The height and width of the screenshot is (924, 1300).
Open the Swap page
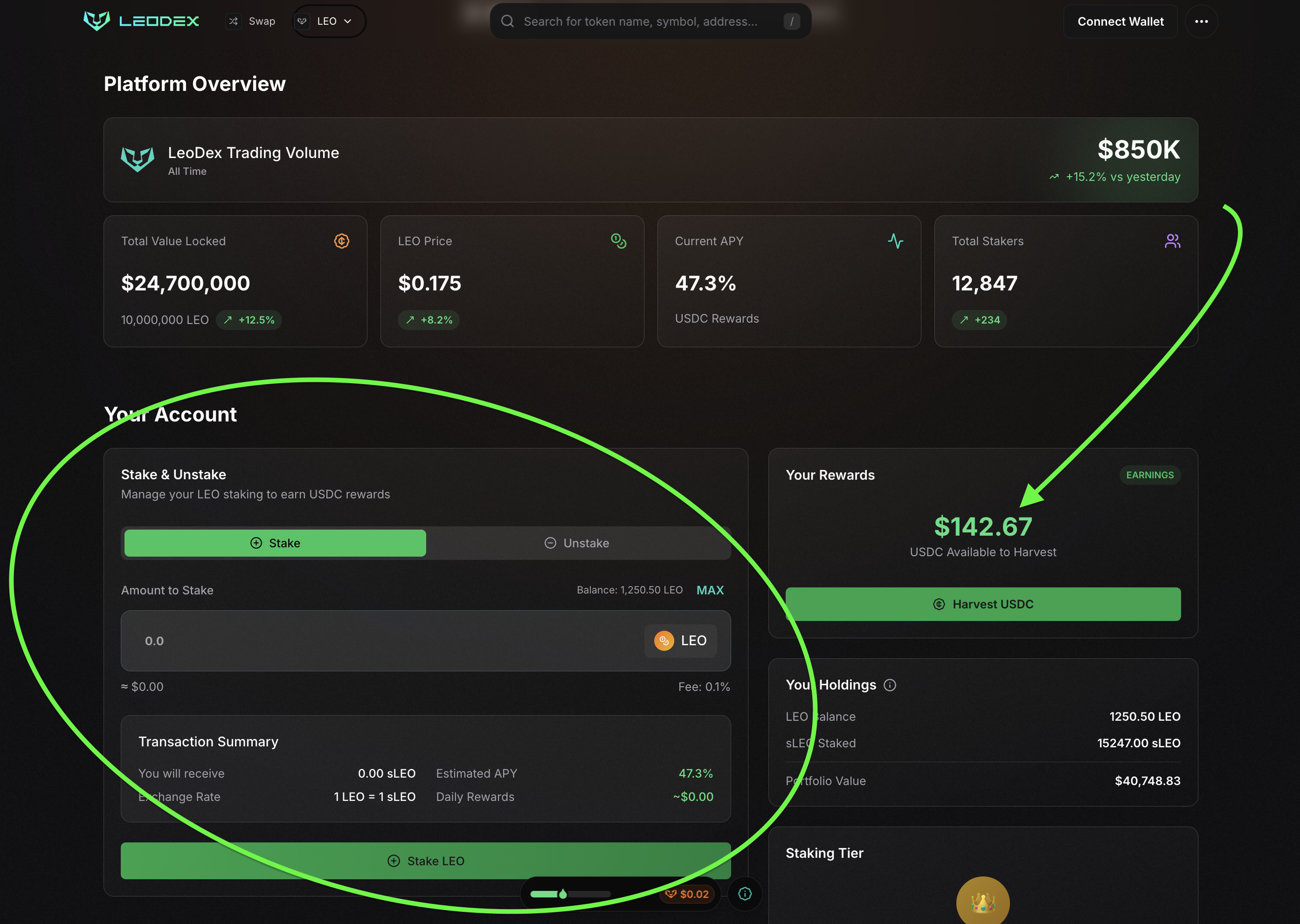pyautogui.click(x=251, y=21)
